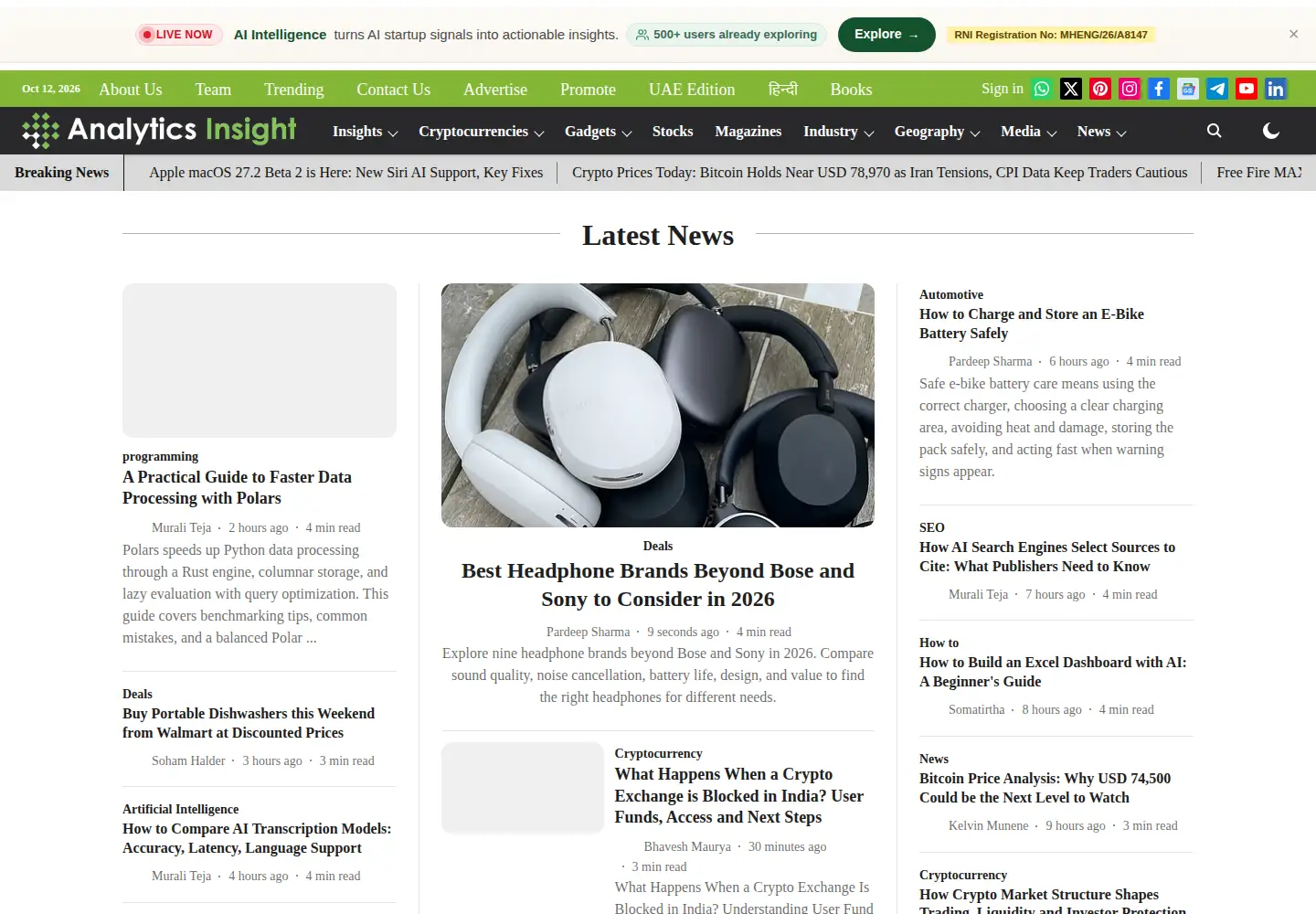This screenshot has width=1316, height=914.
Task: Open the site search magnifier icon
Action: [x=1214, y=131]
